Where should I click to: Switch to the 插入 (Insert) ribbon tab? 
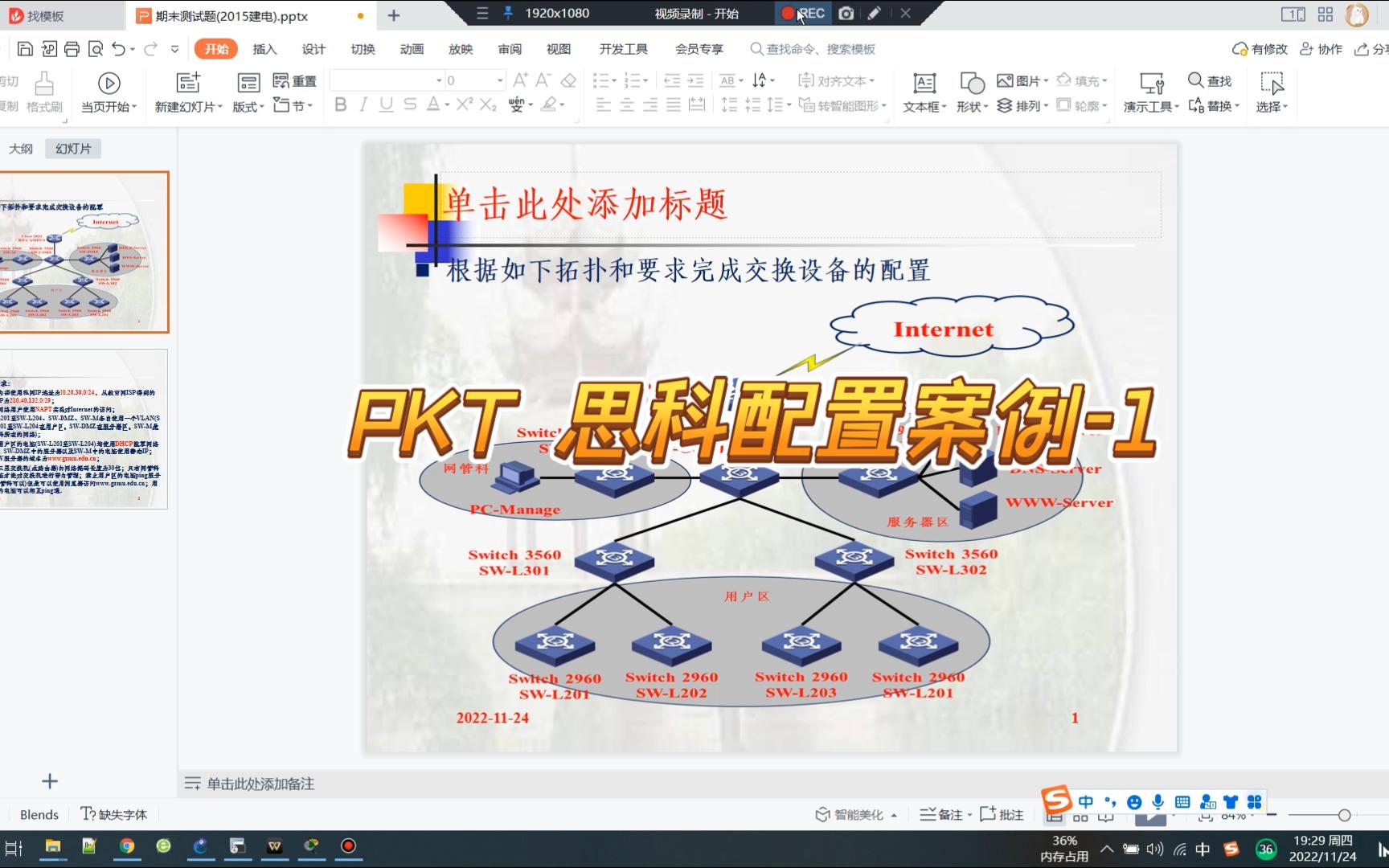(265, 49)
